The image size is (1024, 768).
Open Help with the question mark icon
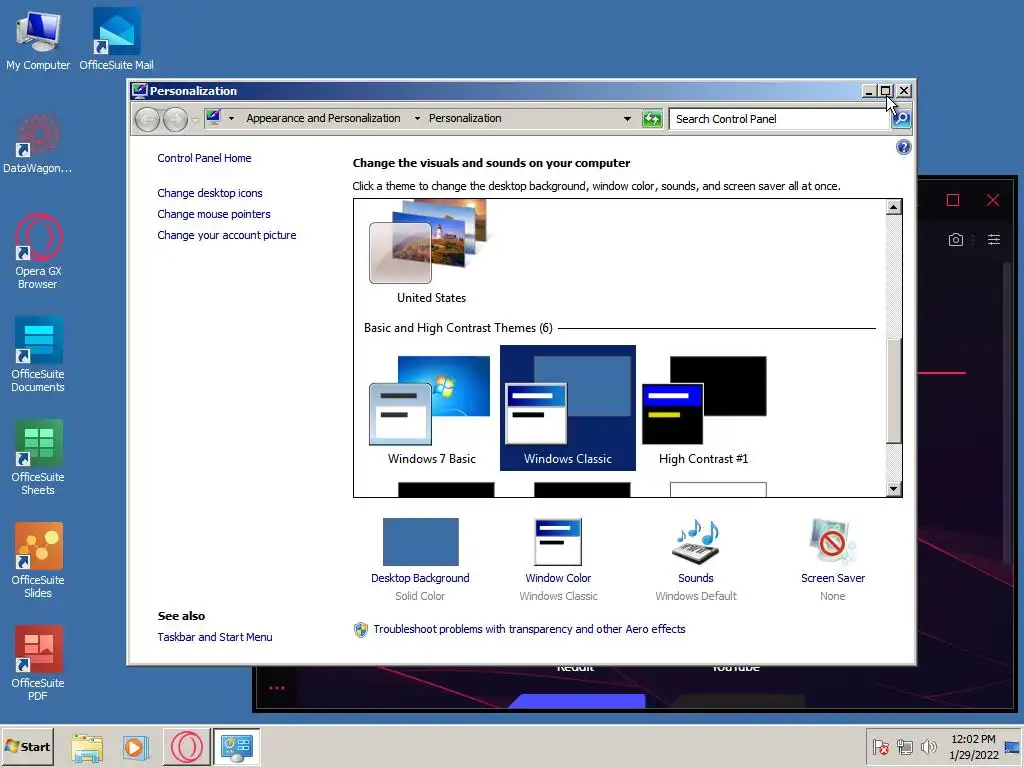[x=903, y=147]
